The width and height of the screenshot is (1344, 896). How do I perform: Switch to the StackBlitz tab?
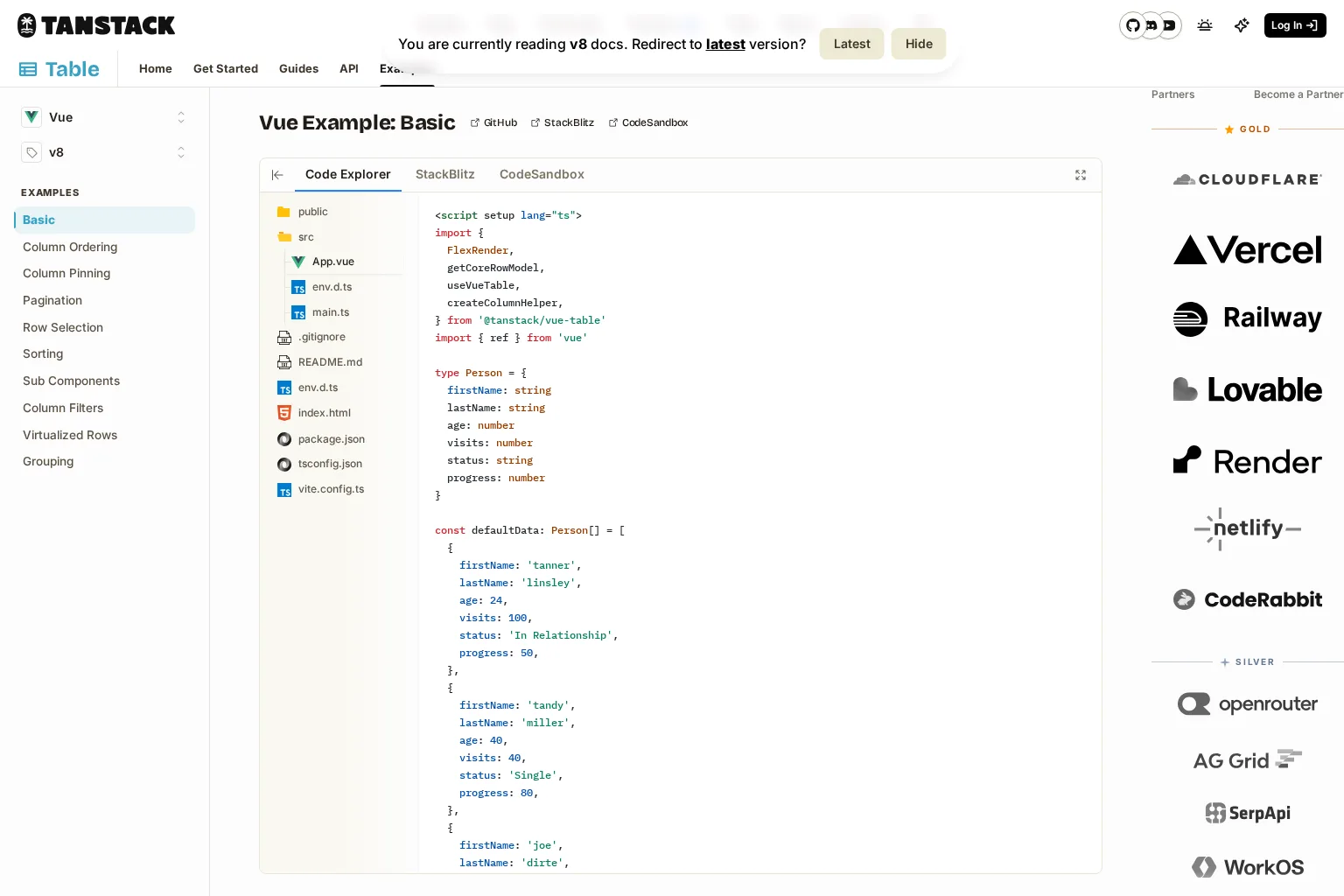pyautogui.click(x=445, y=174)
